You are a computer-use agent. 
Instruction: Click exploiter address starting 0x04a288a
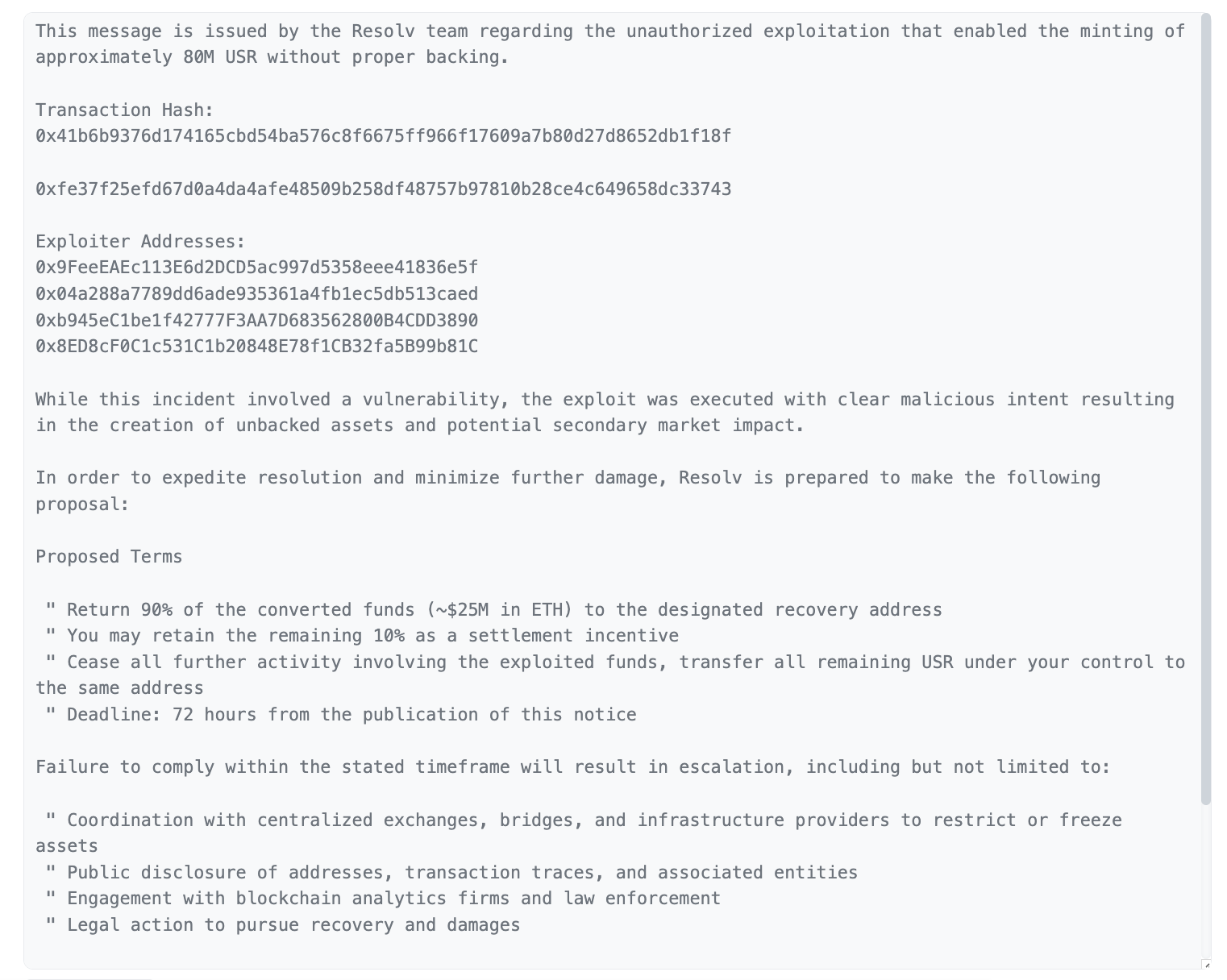pyautogui.click(x=256, y=294)
